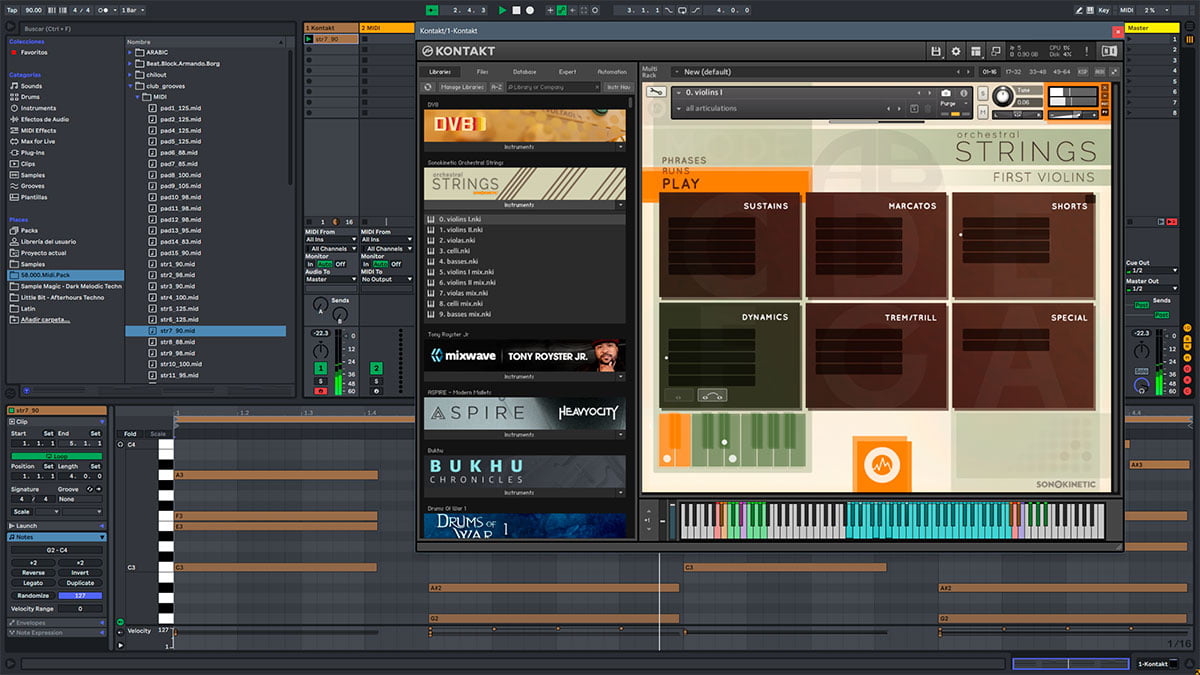
Task: Click the groove hot-swap icon
Action: [x=89, y=489]
